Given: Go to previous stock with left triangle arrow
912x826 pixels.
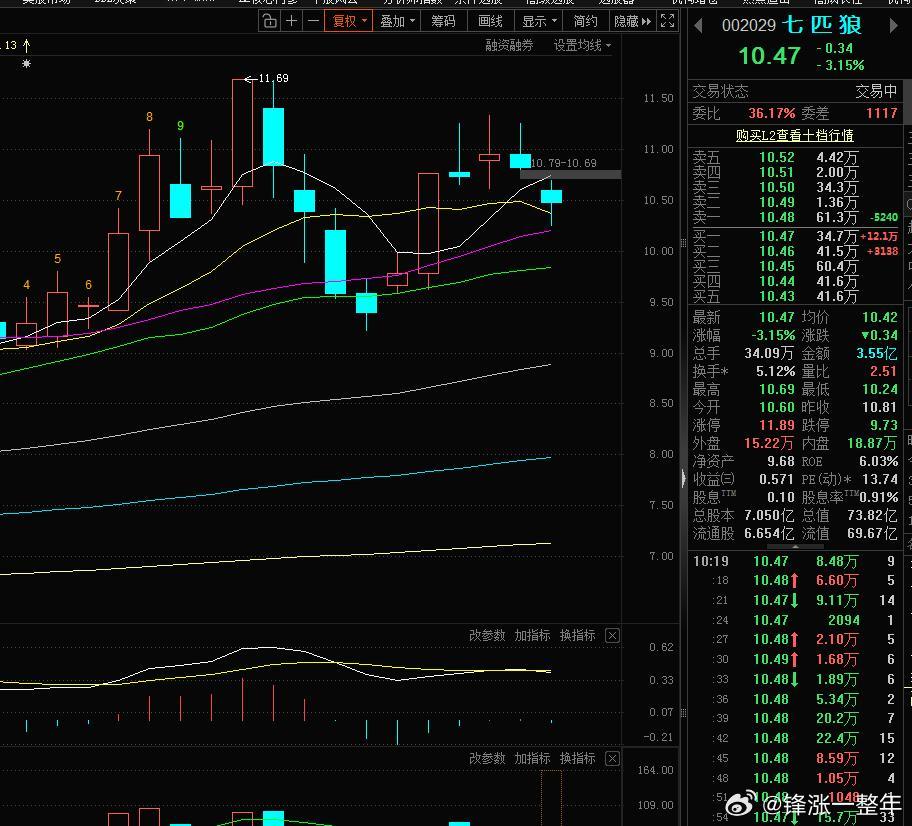Looking at the screenshot, I should tap(699, 26).
